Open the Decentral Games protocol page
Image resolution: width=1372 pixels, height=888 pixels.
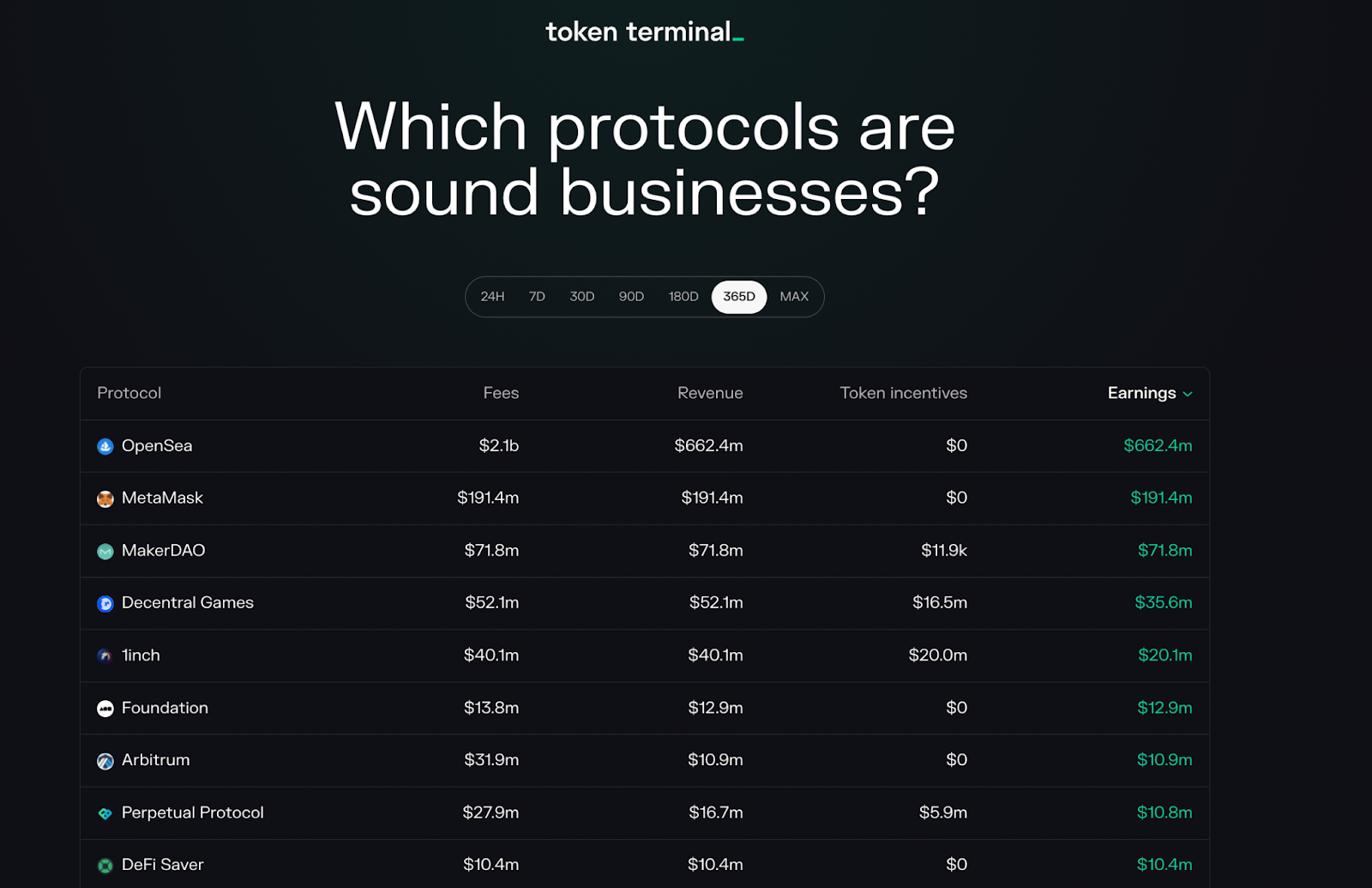click(188, 603)
